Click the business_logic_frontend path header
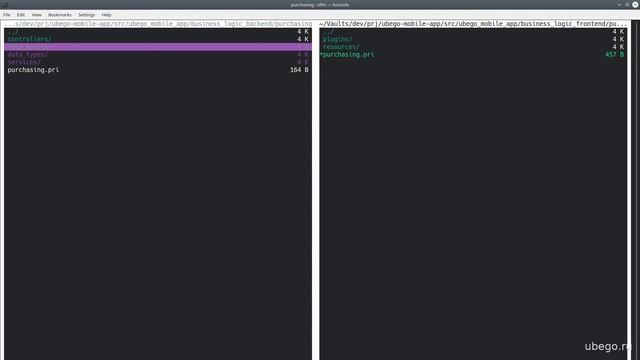The width and height of the screenshot is (640, 360). pyautogui.click(x=473, y=24)
